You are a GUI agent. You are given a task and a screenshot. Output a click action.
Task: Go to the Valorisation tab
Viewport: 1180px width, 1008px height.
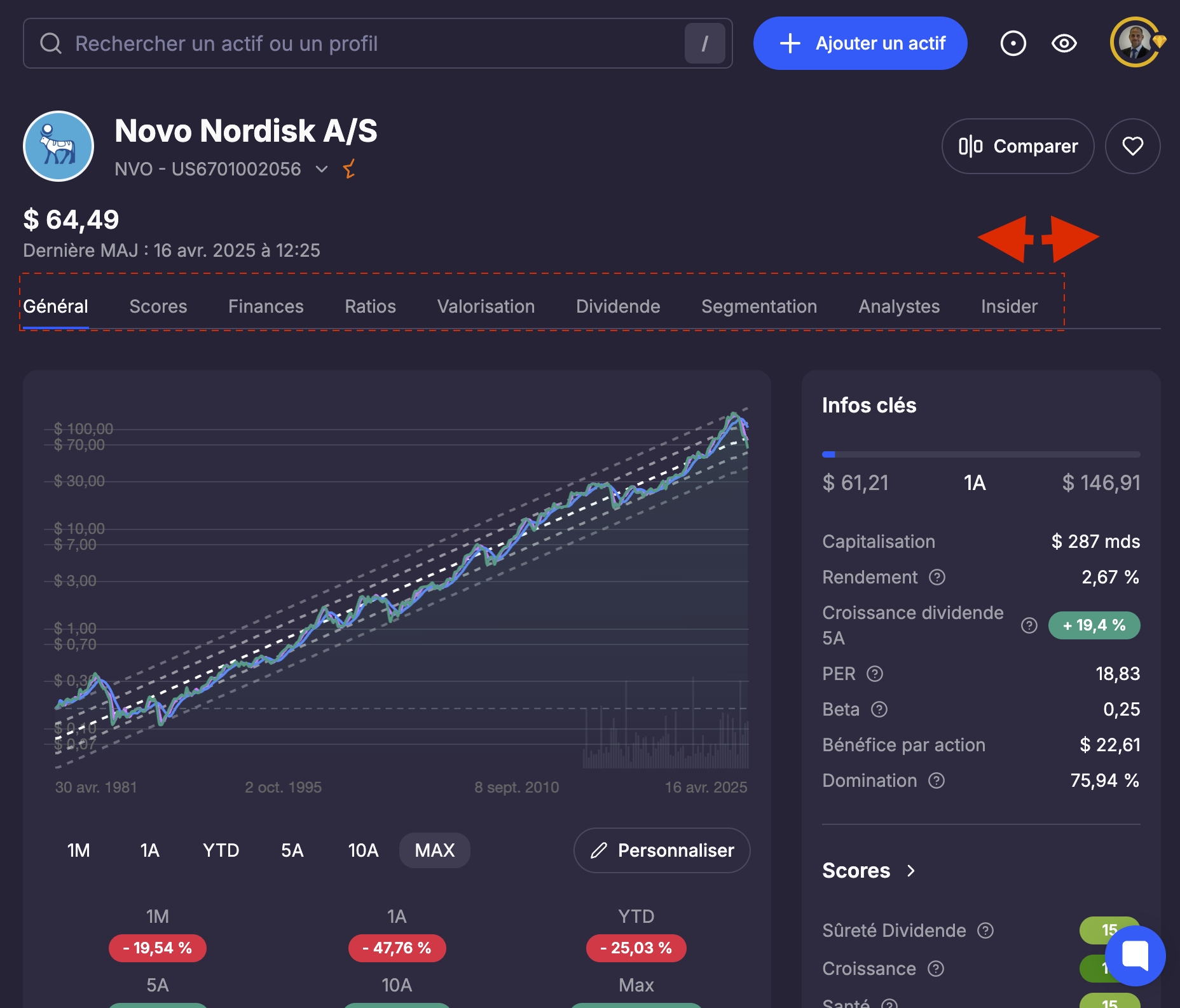point(486,306)
